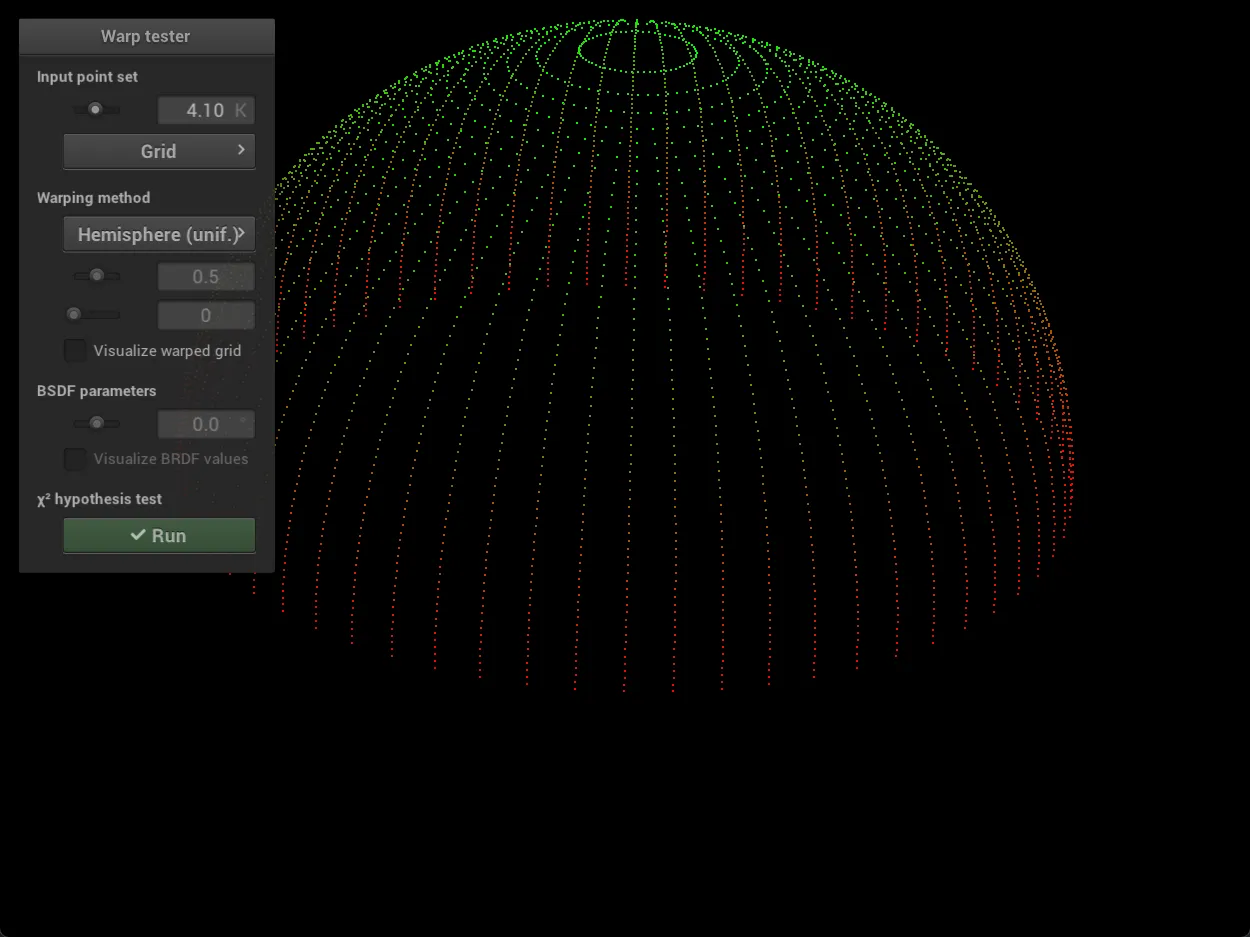The height and width of the screenshot is (937, 1250).
Task: Select the 0 parameter value field
Action: point(205,315)
